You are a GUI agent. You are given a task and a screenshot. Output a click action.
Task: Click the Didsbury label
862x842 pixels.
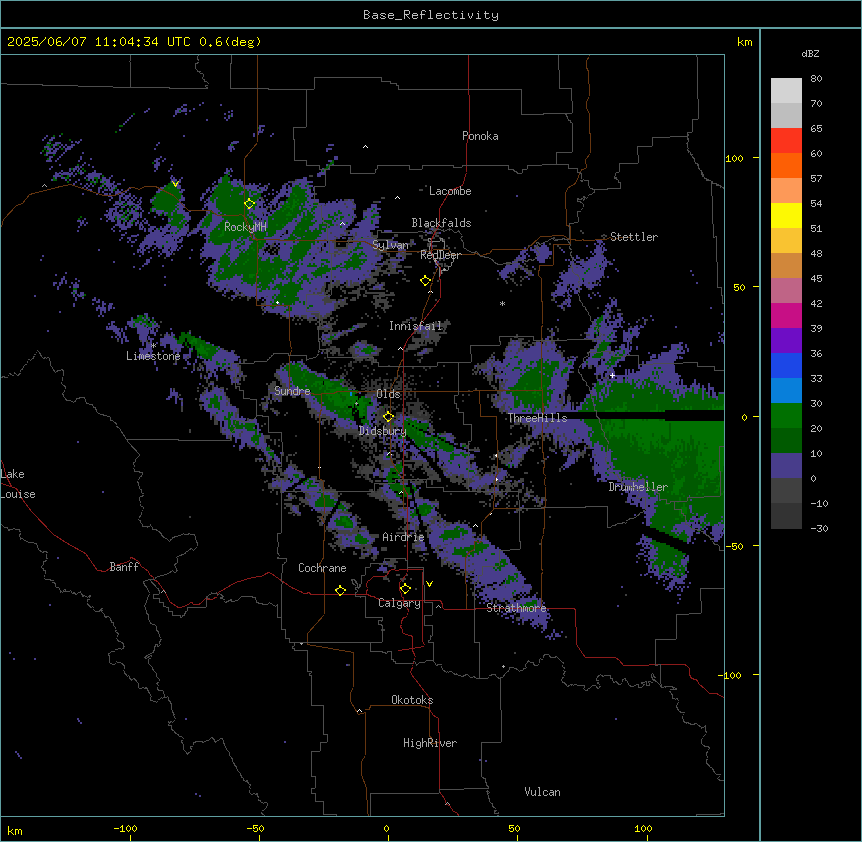pyautogui.click(x=383, y=431)
